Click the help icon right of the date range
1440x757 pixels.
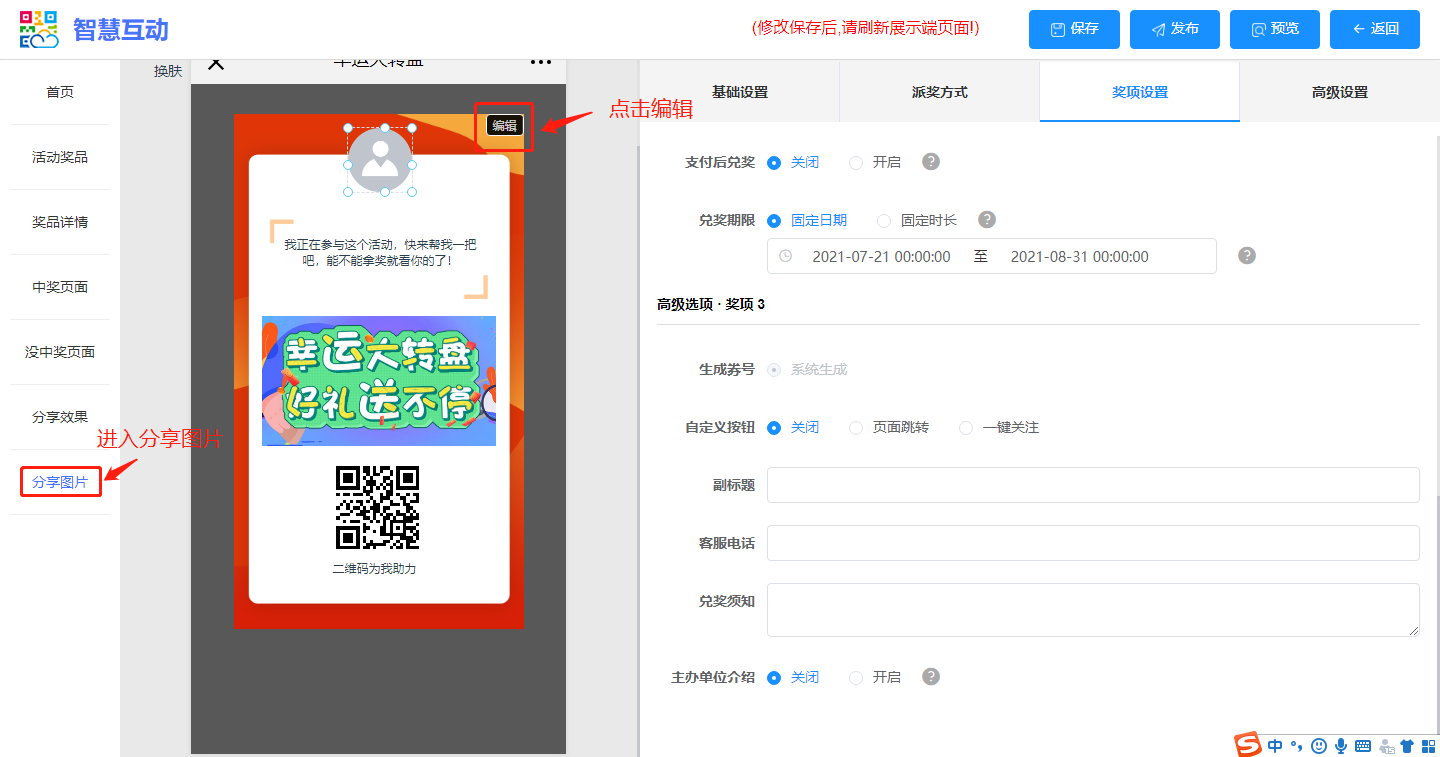pos(1247,256)
